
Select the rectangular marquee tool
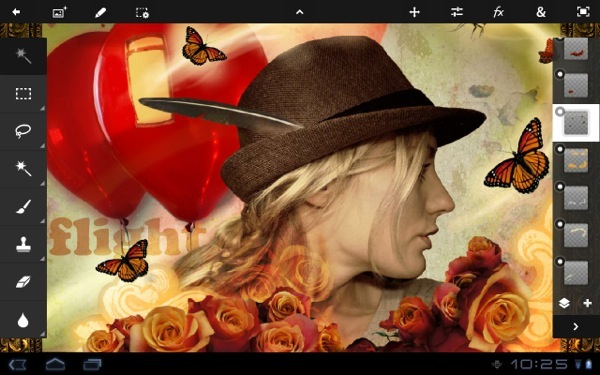click(23, 94)
